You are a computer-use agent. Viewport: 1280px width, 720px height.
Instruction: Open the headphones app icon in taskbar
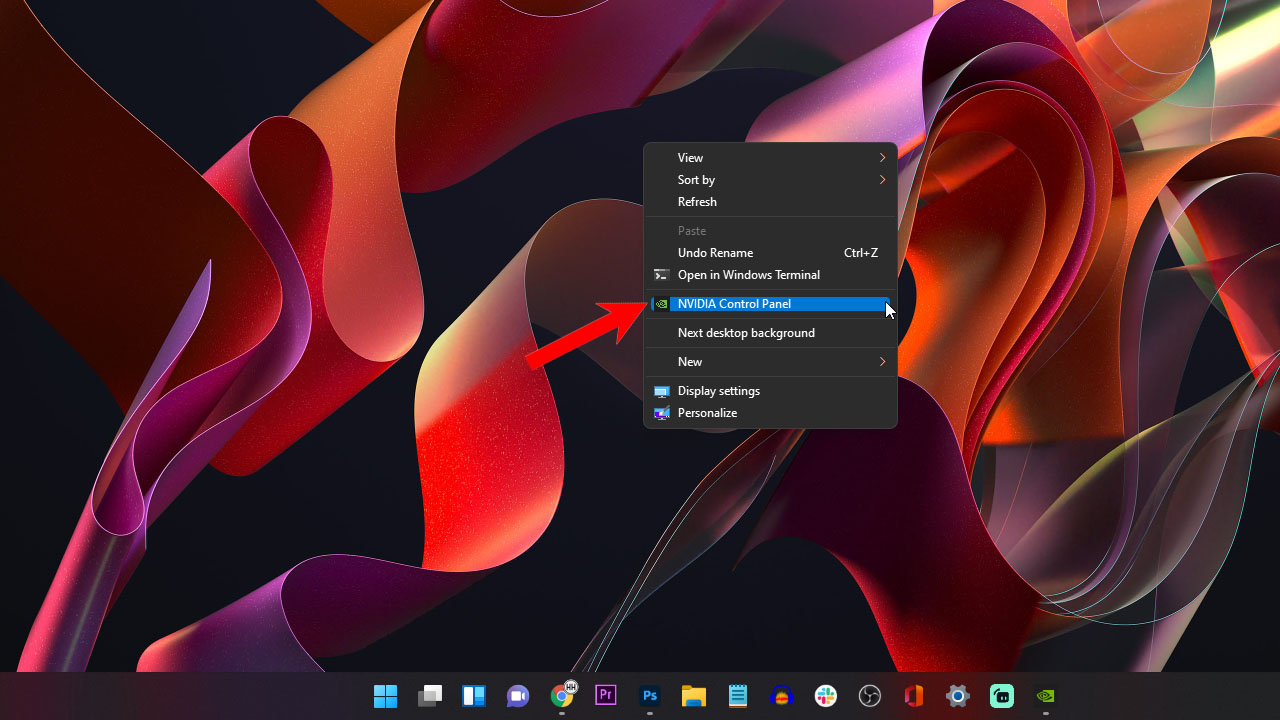pos(782,696)
